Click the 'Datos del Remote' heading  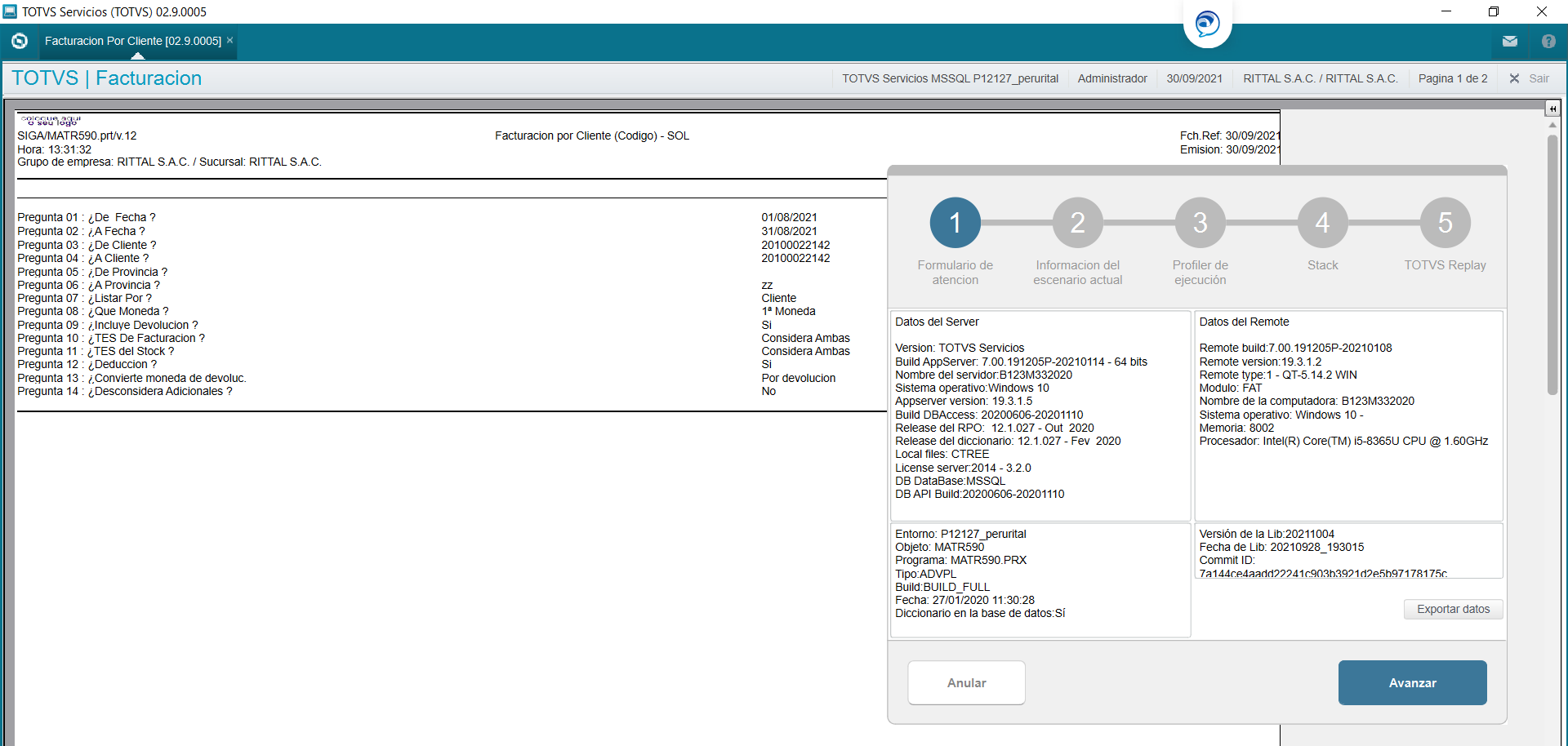pos(1244,322)
